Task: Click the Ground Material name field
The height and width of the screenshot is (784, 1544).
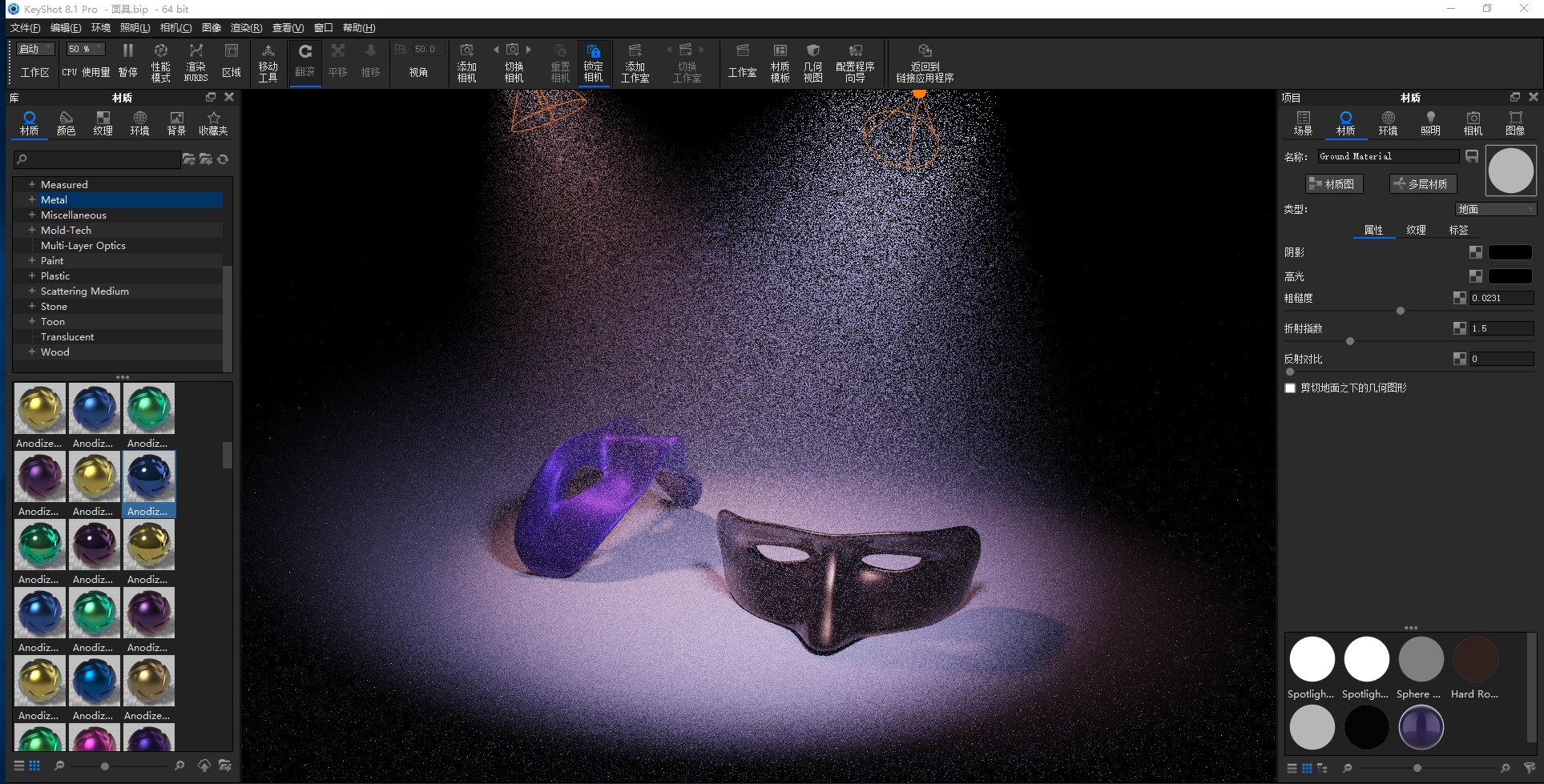Action: coord(1389,156)
